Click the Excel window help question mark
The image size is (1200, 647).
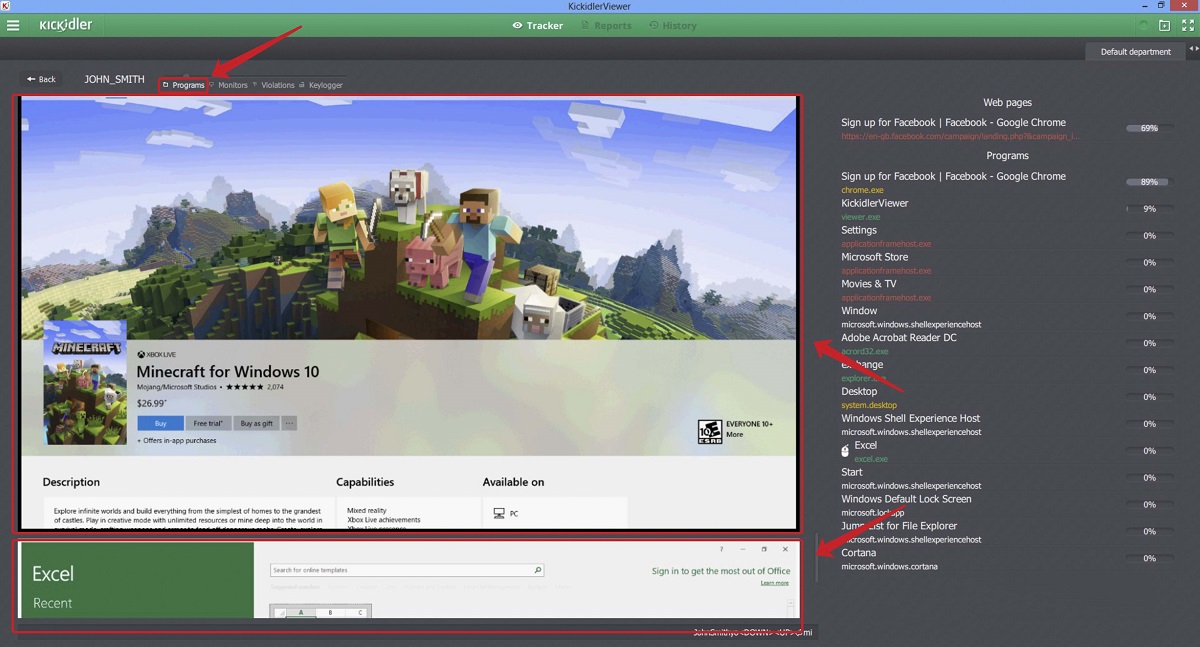(x=721, y=549)
